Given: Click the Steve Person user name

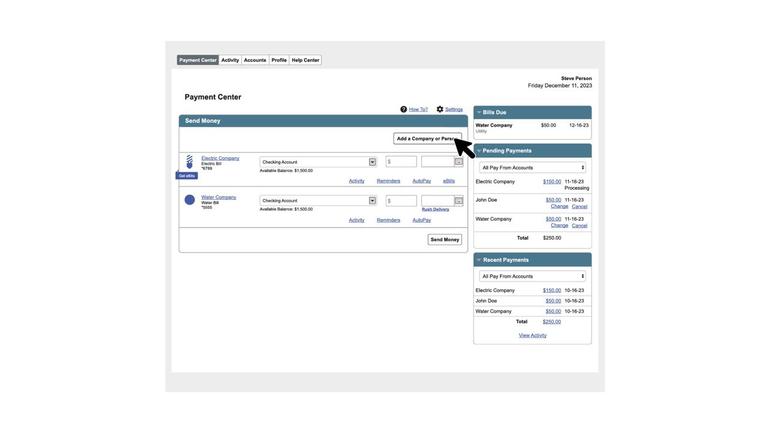Looking at the screenshot, I should click(x=576, y=78).
